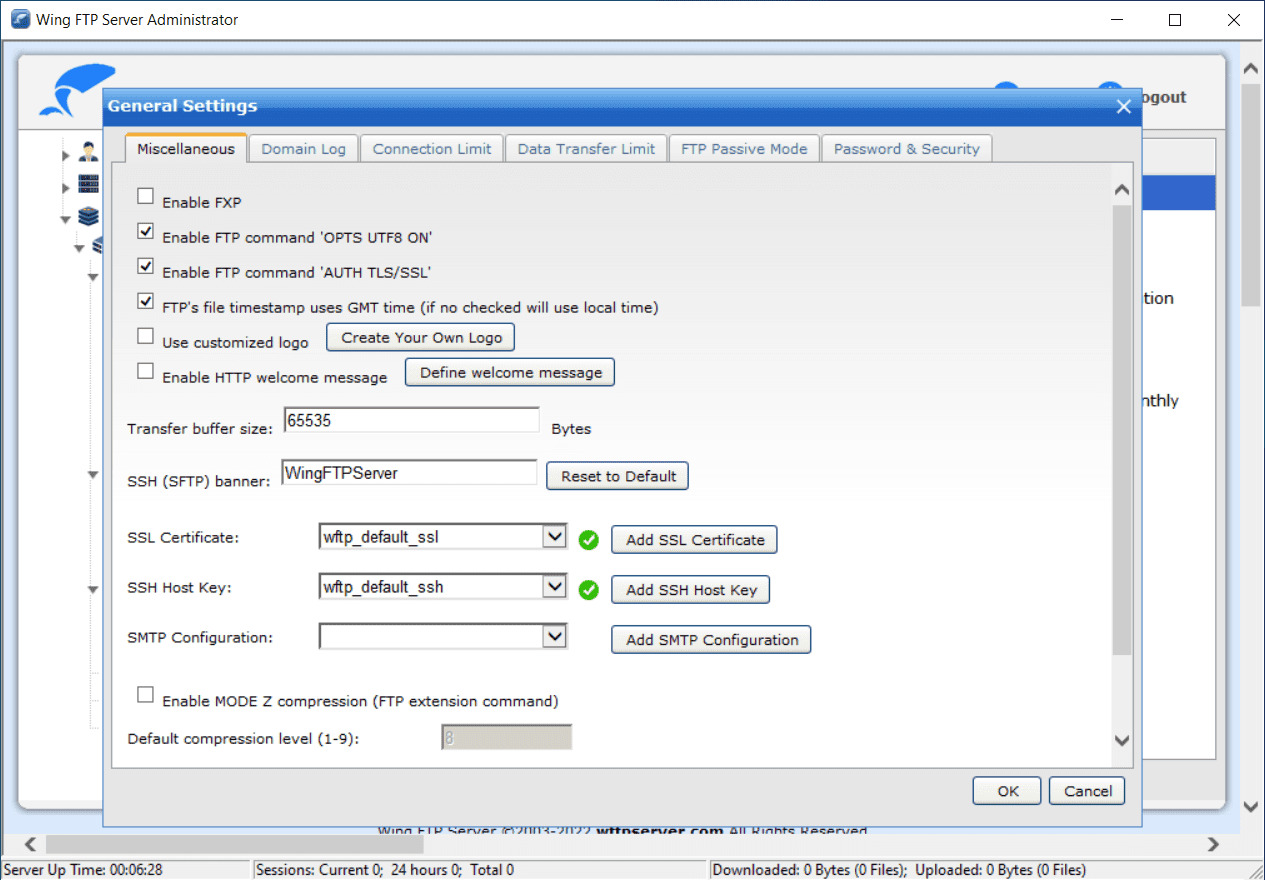Click Add SMTP Configuration button
Image resolution: width=1265 pixels, height=880 pixels.
[x=712, y=640]
